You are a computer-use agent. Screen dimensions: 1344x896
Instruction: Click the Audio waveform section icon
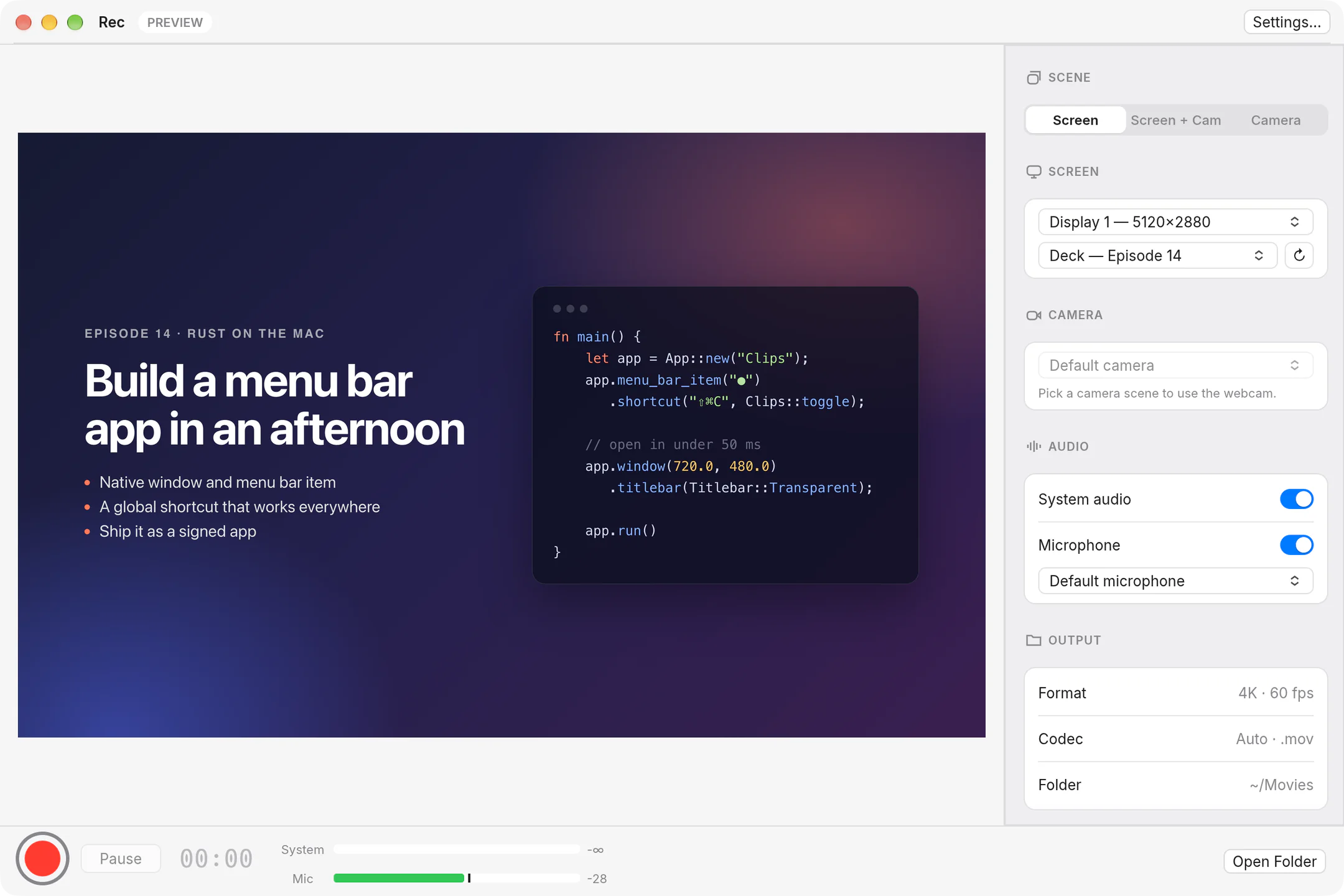tap(1034, 446)
